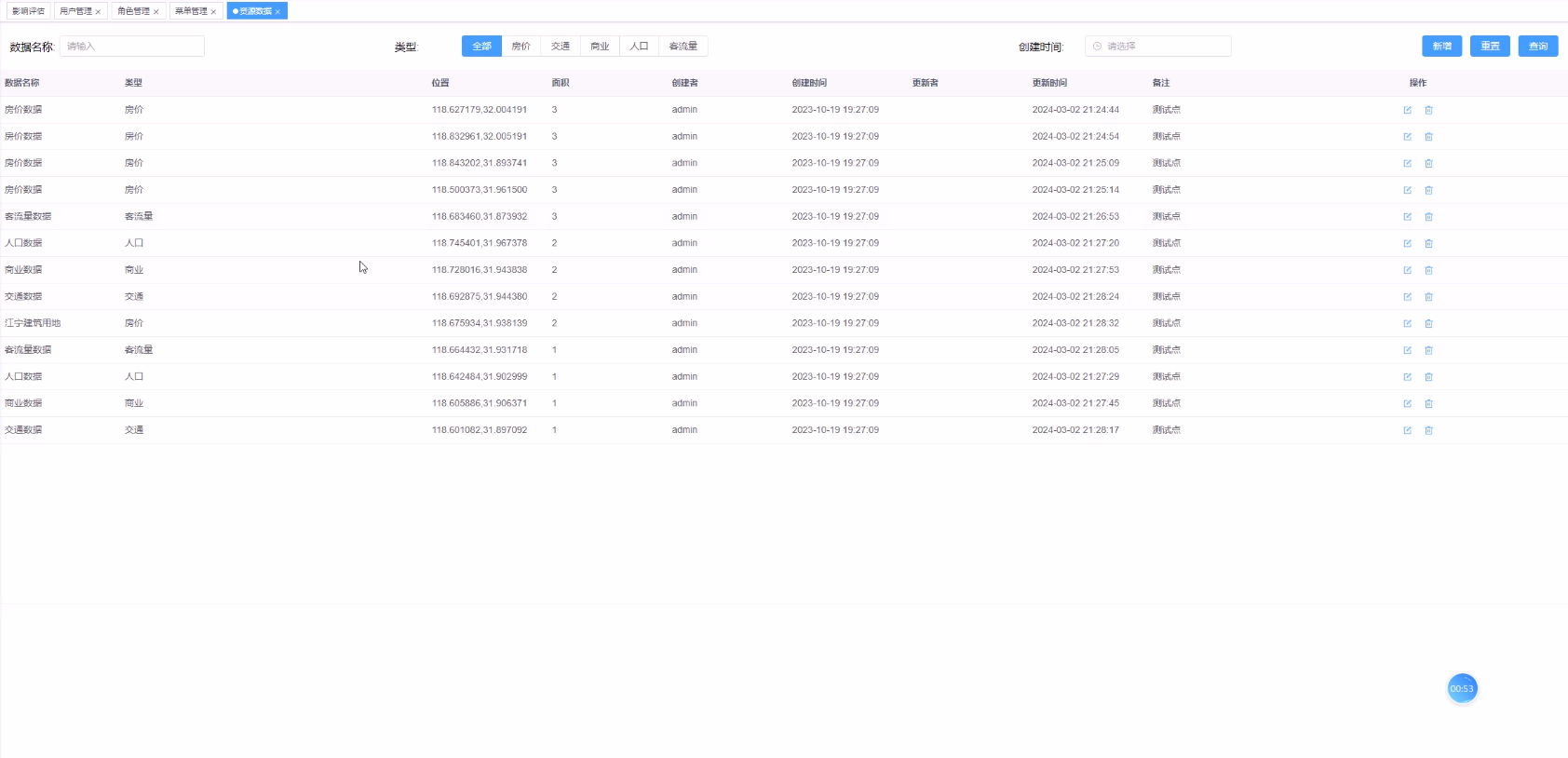Choose the 全部 type option
Image resolution: width=1568 pixels, height=758 pixels.
[481, 47]
